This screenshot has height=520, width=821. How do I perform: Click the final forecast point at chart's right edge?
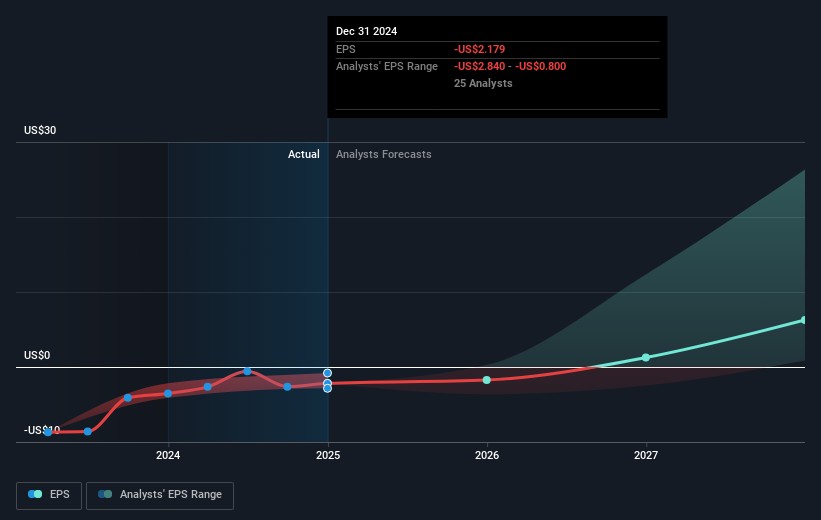pos(804,320)
